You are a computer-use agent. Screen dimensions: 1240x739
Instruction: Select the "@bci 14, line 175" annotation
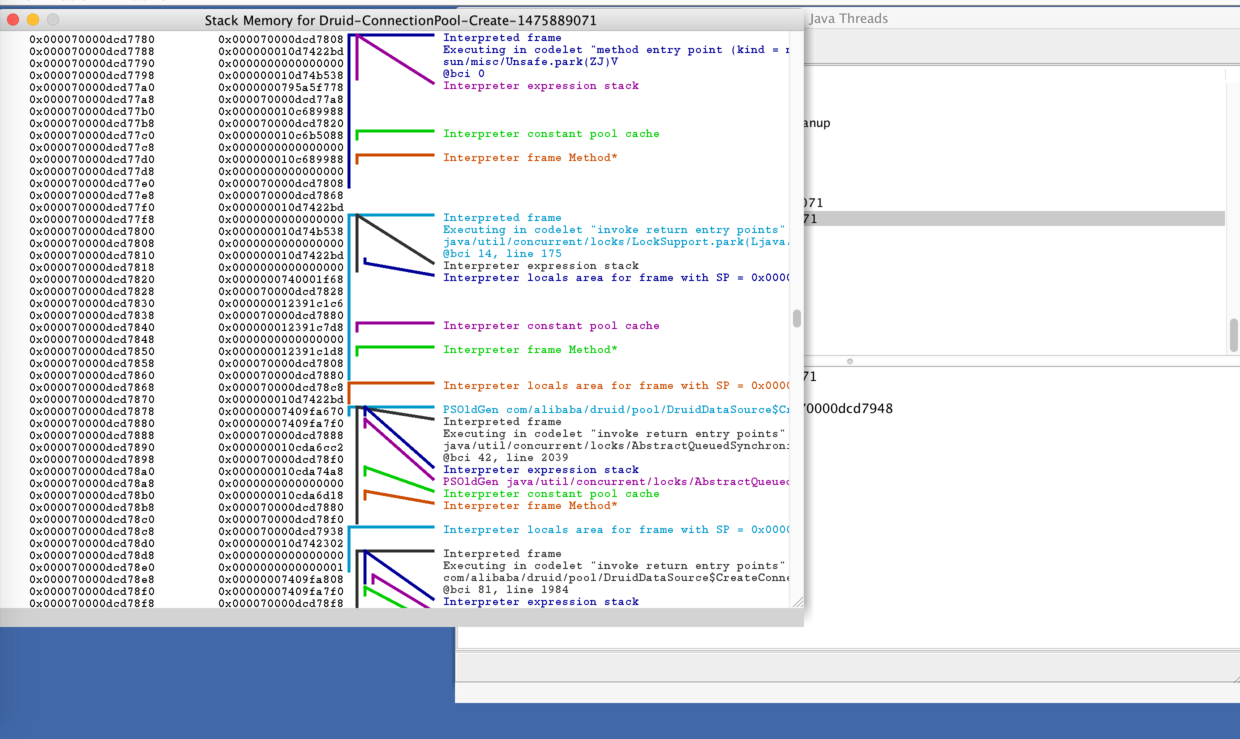coord(502,254)
